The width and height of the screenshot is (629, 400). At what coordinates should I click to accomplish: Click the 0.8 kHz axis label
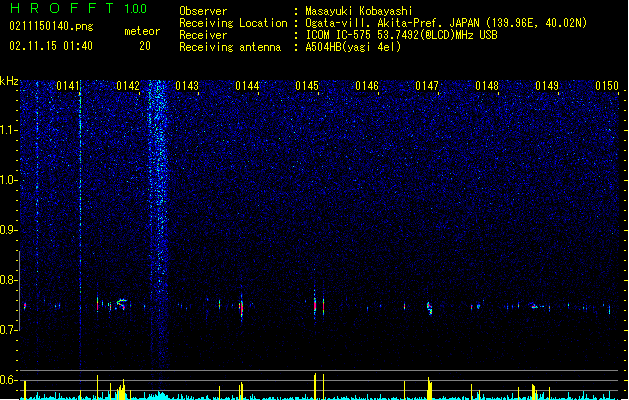click(9, 280)
